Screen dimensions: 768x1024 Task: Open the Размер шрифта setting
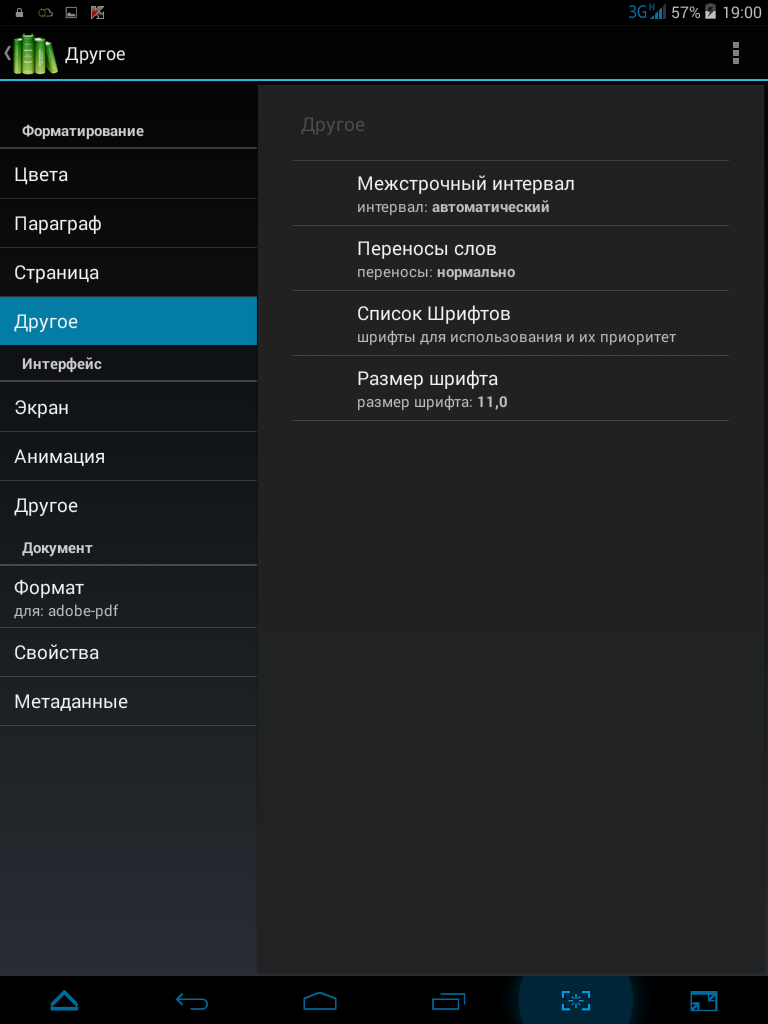pyautogui.click(x=511, y=388)
